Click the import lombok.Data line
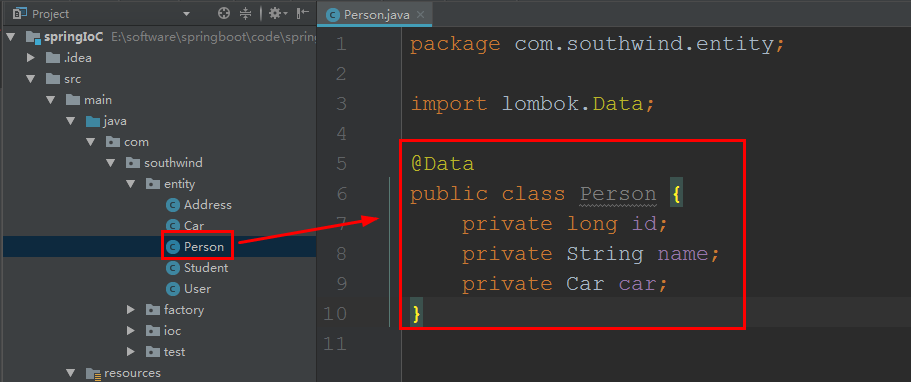This screenshot has width=911, height=382. click(533, 104)
